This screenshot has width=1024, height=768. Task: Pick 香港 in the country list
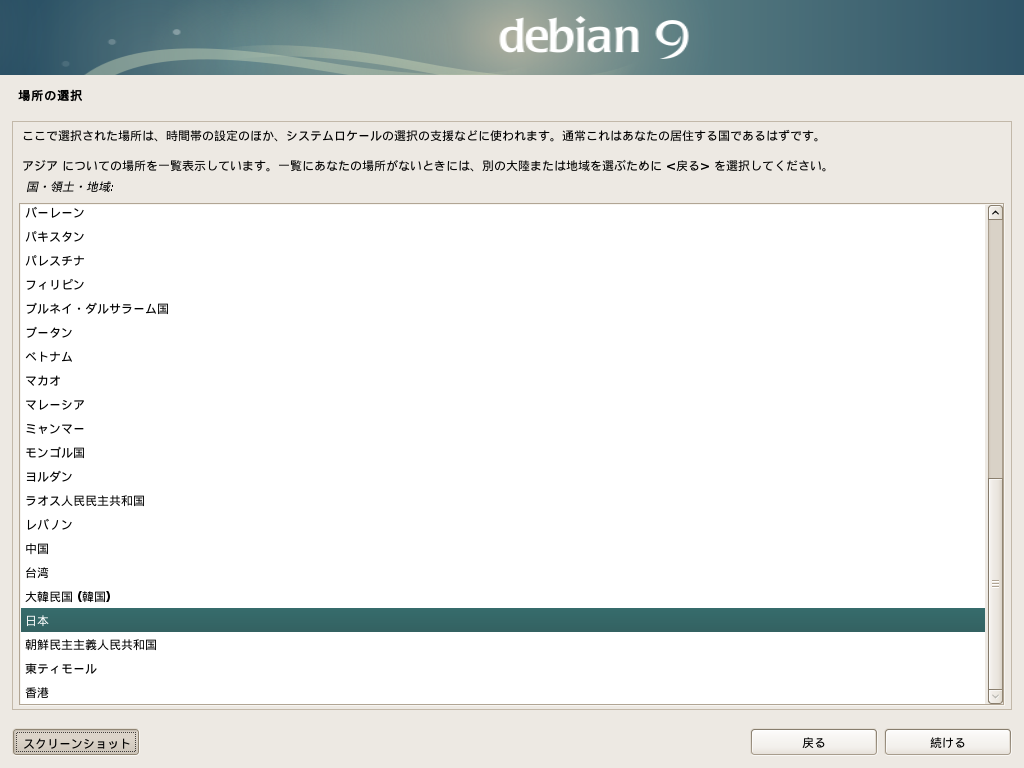tap(502, 693)
